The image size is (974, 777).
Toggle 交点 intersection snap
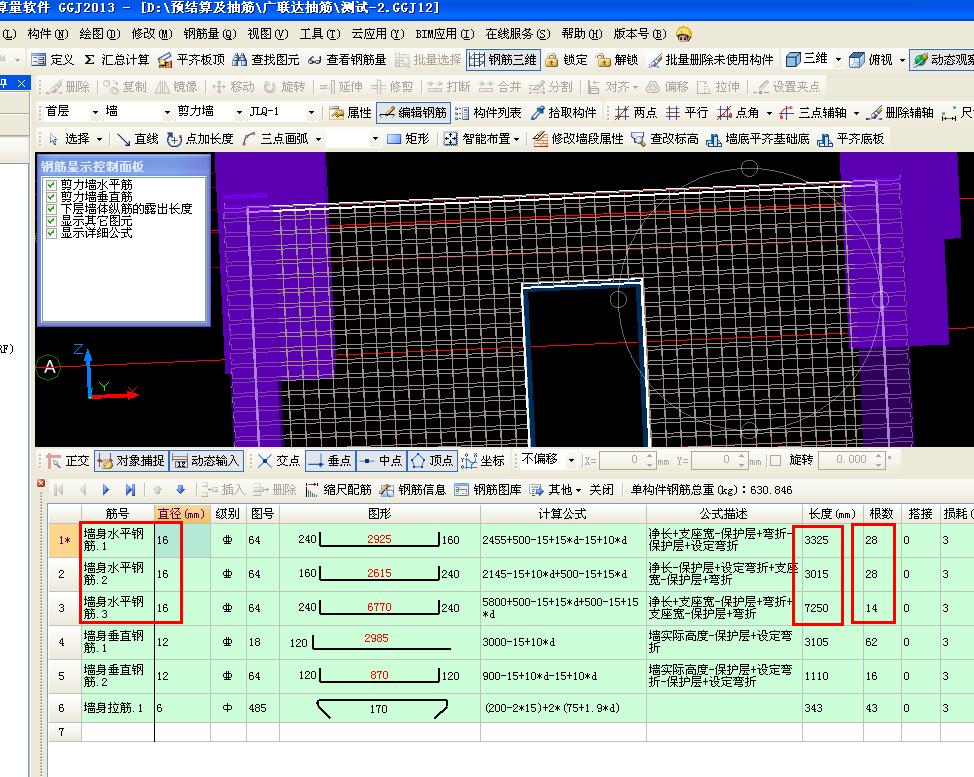click(x=279, y=460)
